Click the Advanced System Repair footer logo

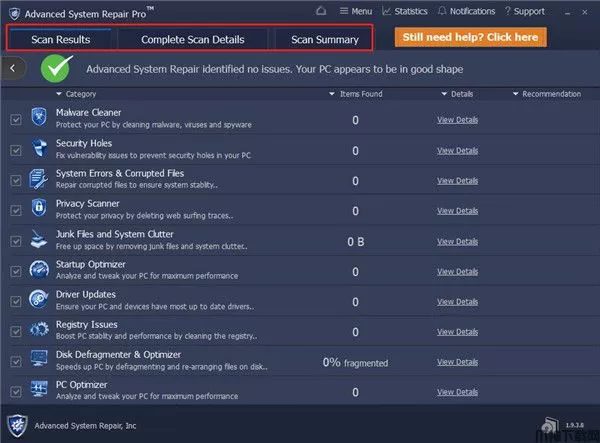[17, 425]
